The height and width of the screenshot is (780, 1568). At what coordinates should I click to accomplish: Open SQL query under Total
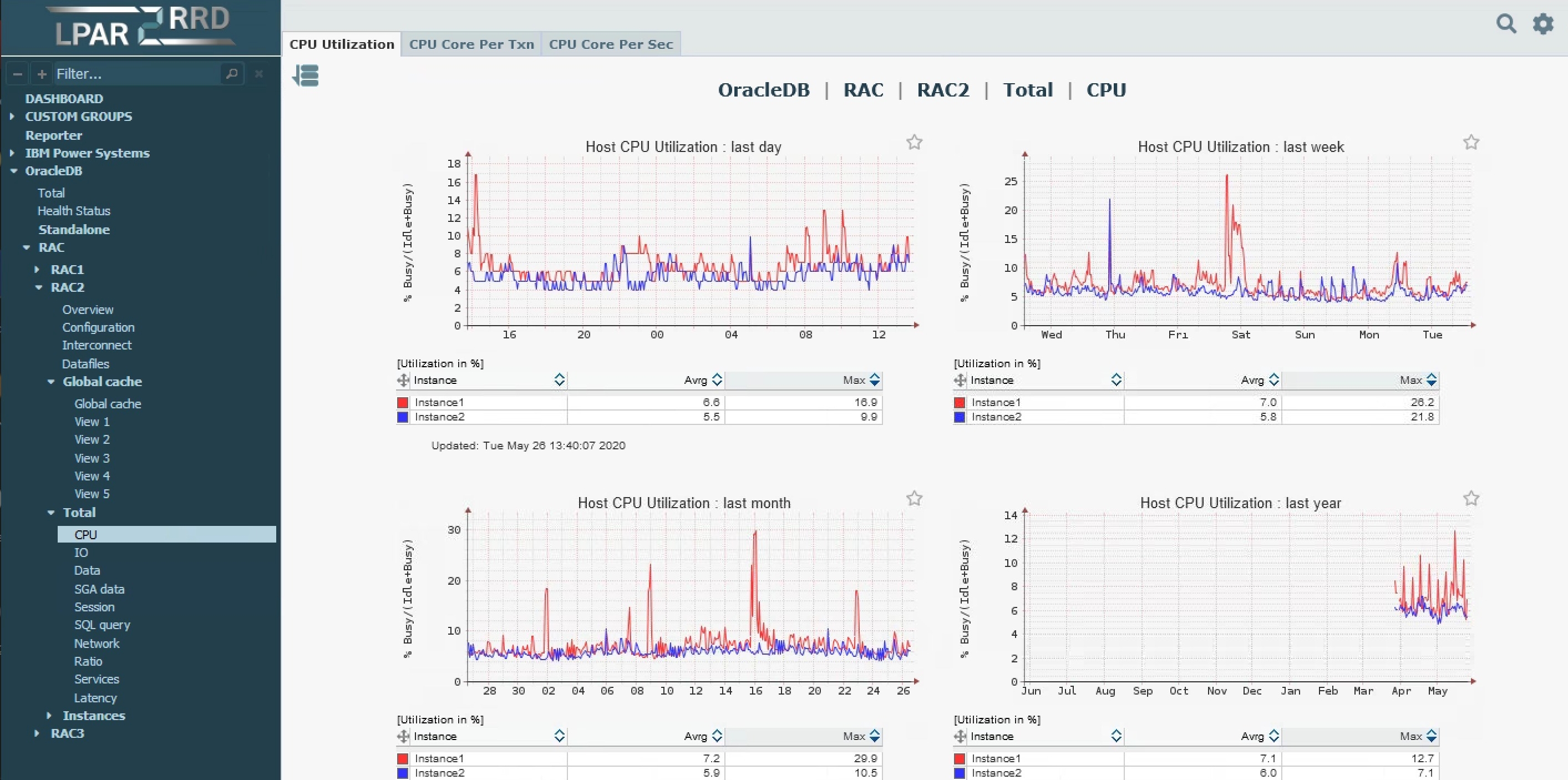click(102, 625)
